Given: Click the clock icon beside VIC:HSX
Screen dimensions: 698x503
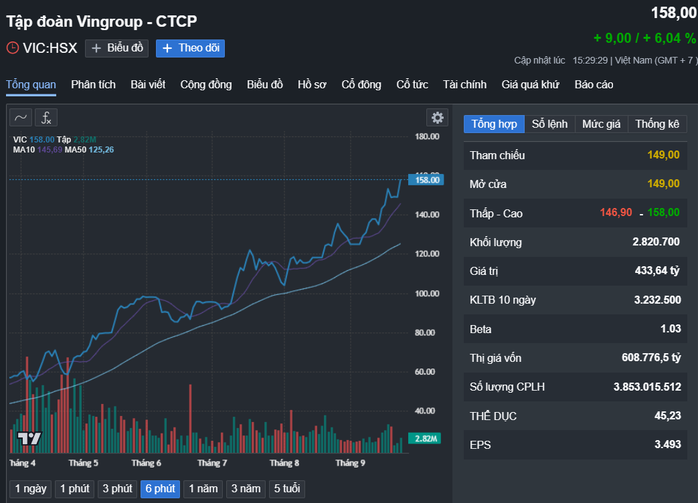Looking at the screenshot, I should coord(13,48).
